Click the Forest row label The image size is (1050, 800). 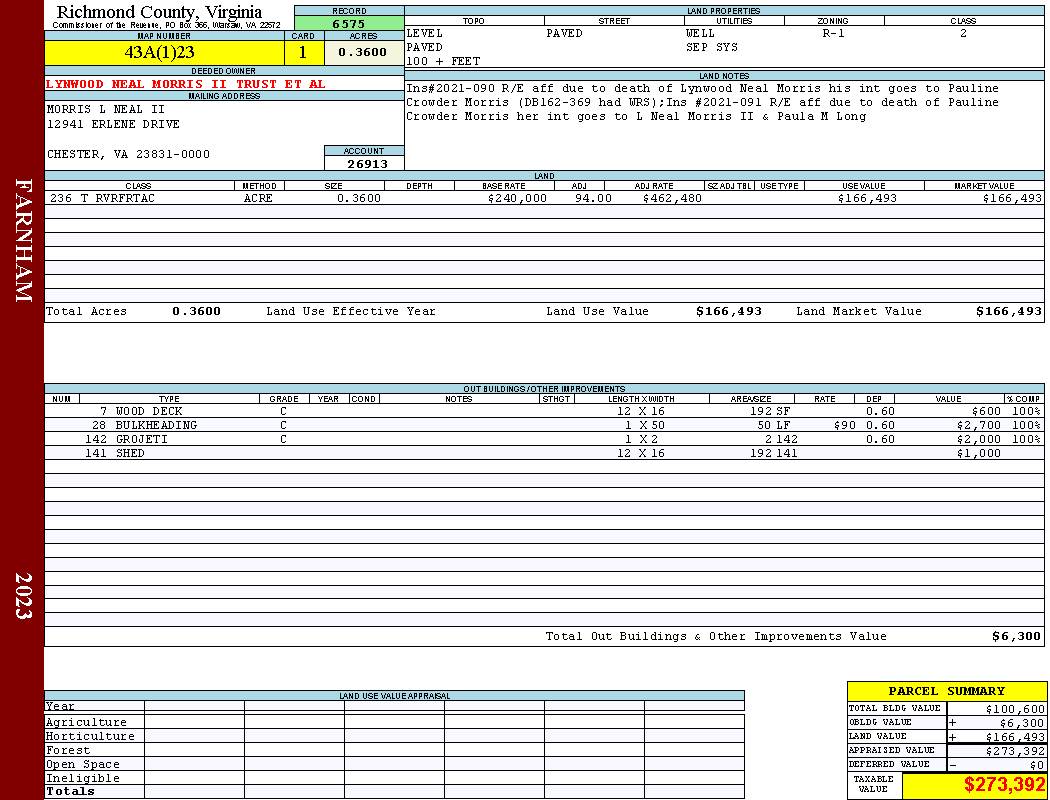point(68,751)
